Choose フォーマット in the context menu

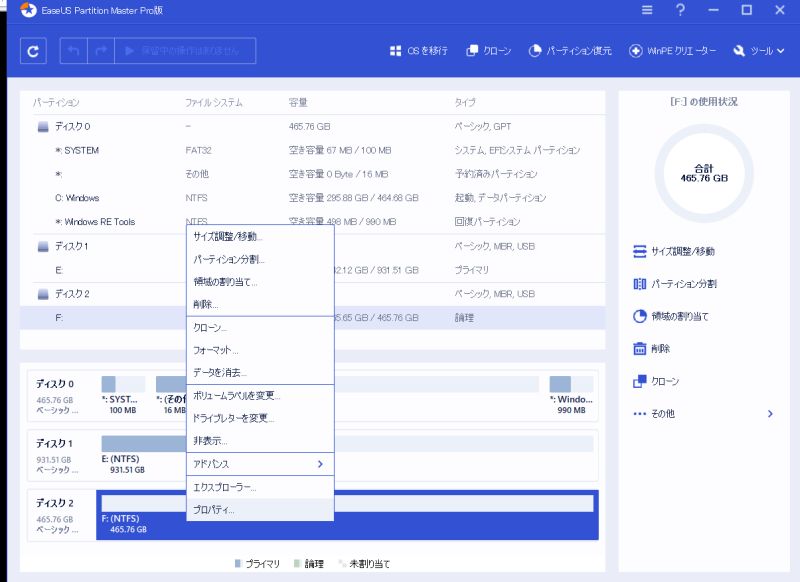(215, 350)
